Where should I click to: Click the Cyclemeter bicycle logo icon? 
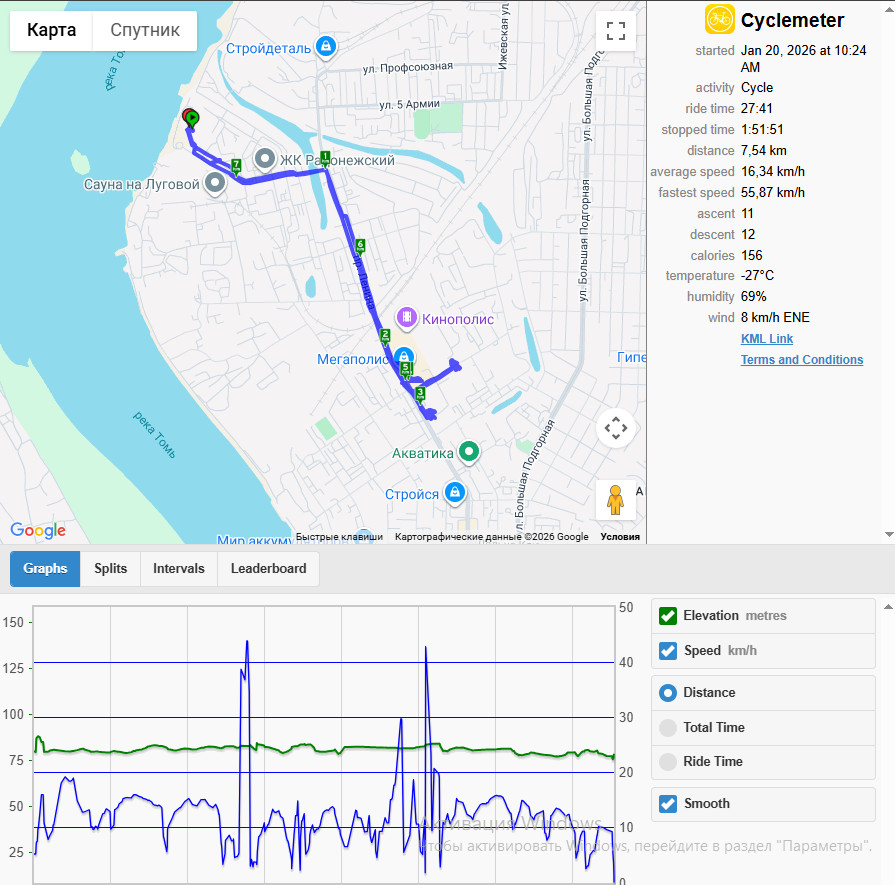coord(719,19)
